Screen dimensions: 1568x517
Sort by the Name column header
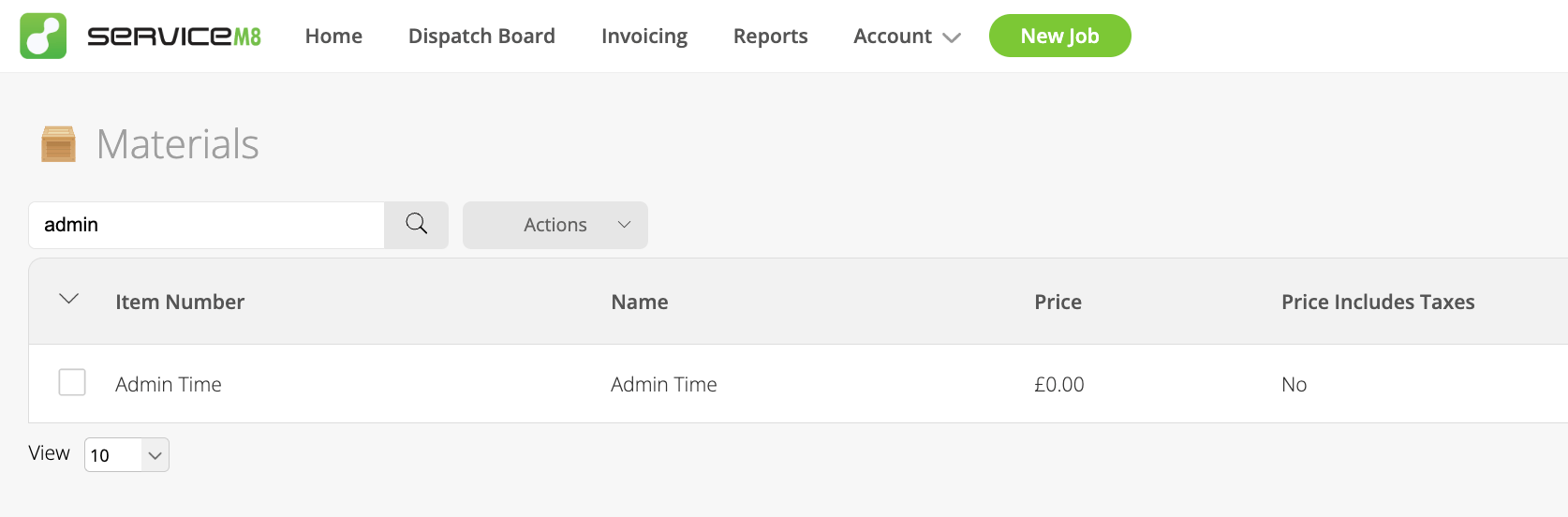640,302
